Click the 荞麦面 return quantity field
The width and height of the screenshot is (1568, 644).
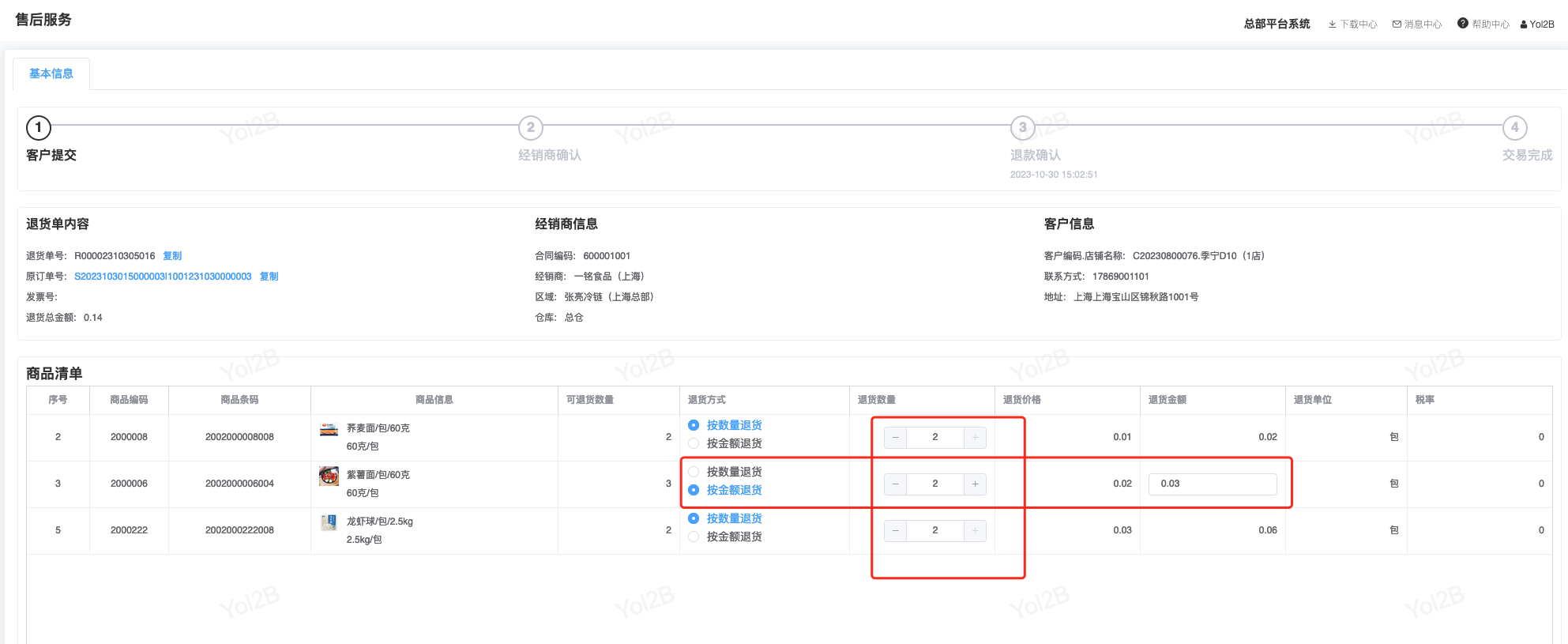(935, 437)
